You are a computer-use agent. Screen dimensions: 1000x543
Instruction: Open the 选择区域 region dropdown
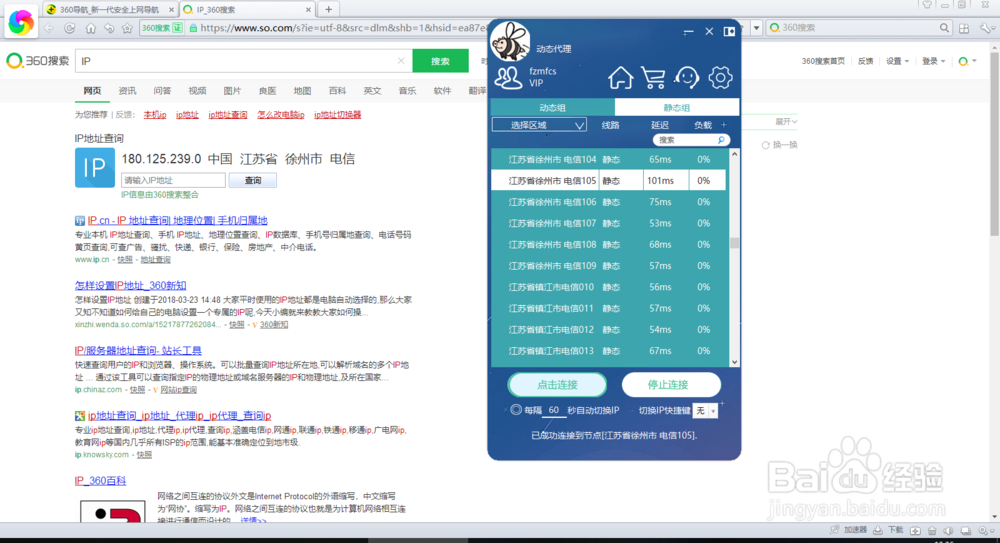tap(539, 125)
